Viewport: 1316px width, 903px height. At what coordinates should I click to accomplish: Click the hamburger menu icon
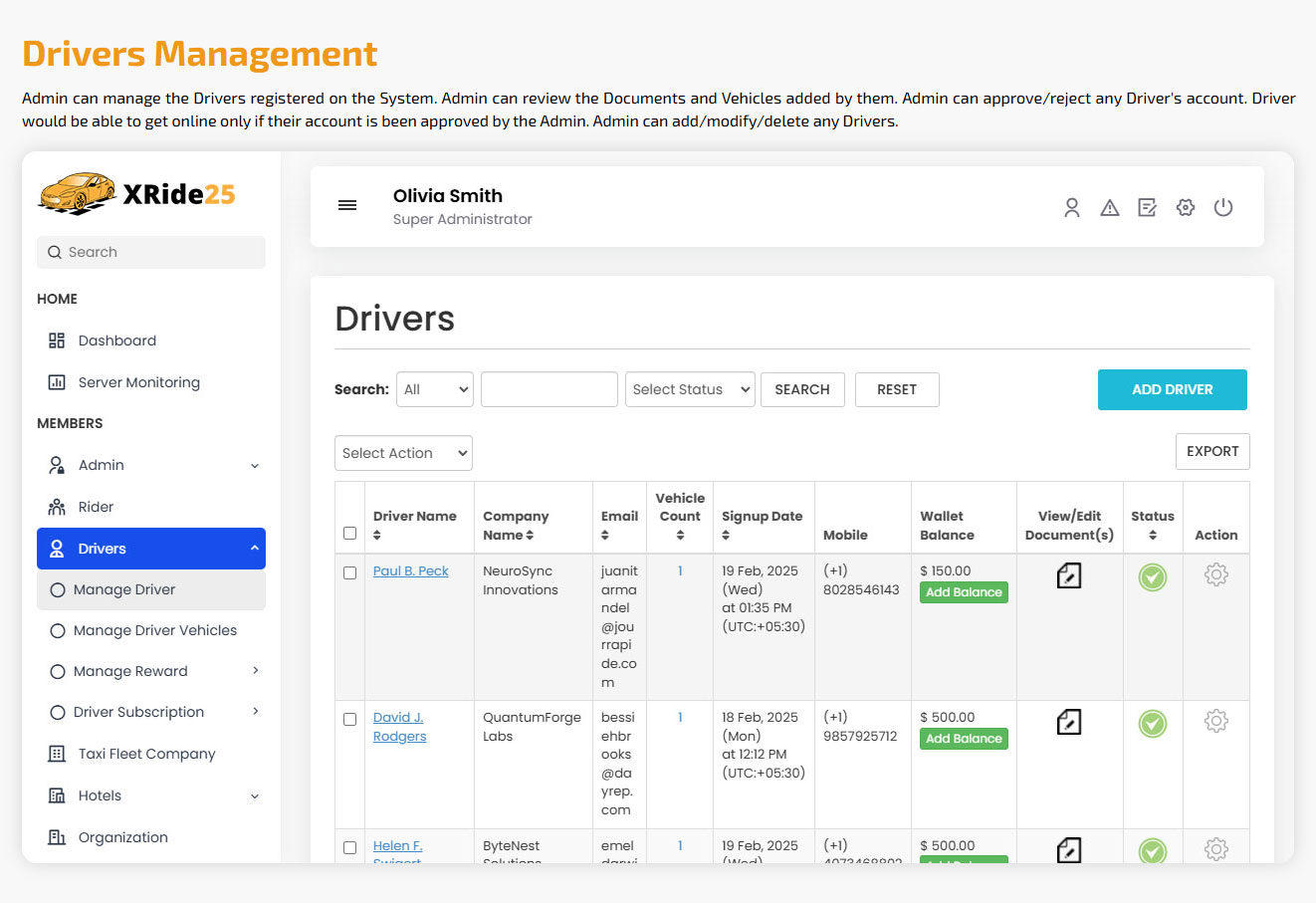click(347, 205)
